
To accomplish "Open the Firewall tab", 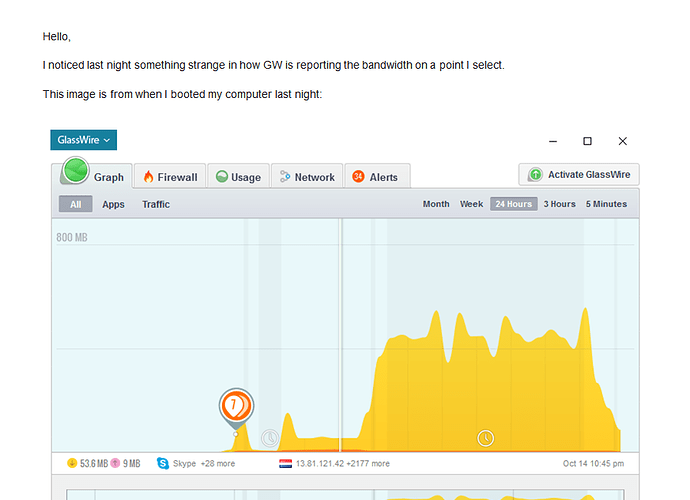I will [170, 177].
